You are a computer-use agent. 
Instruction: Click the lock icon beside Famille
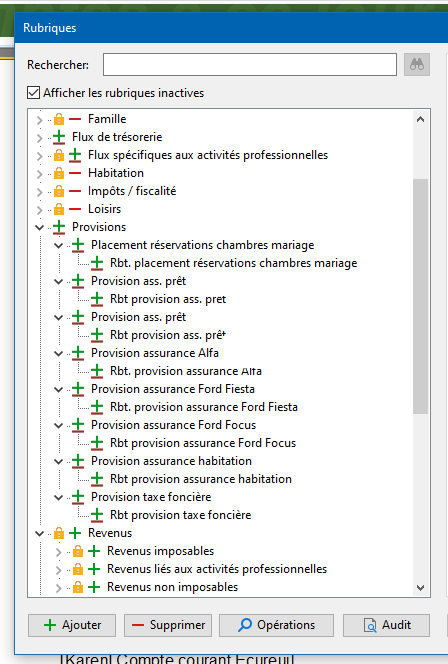click(59, 119)
